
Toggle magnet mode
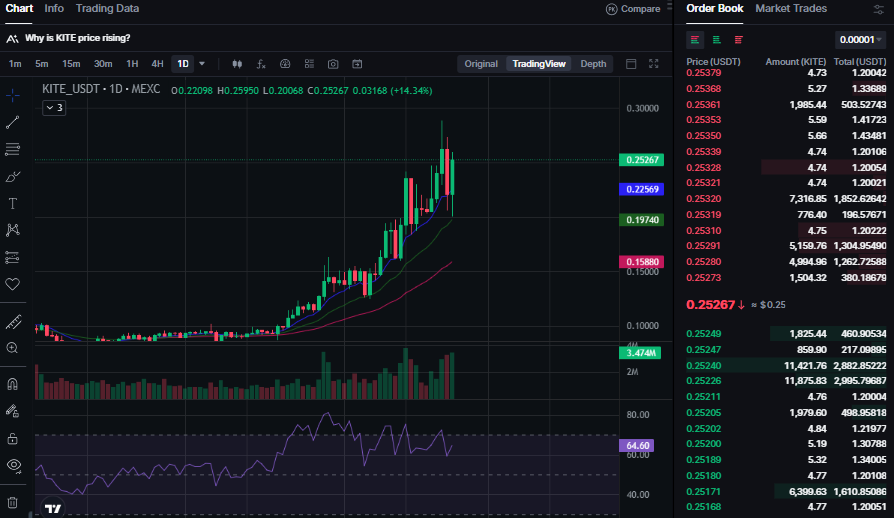pyautogui.click(x=13, y=384)
